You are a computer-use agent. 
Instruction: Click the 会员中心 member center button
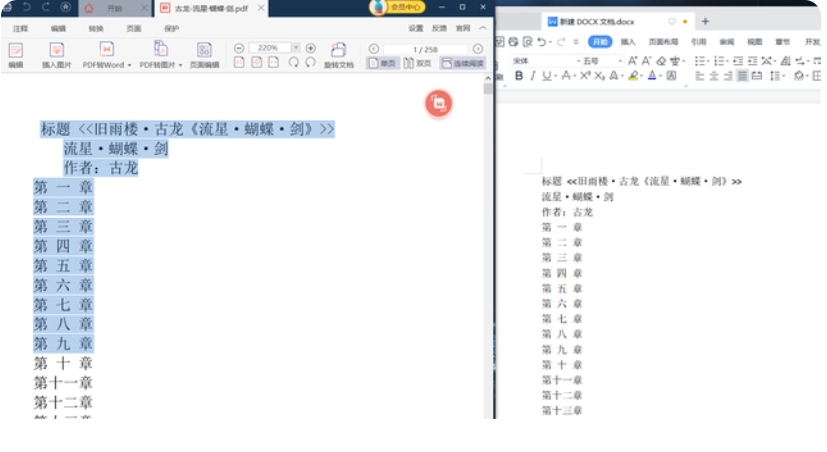(x=406, y=8)
